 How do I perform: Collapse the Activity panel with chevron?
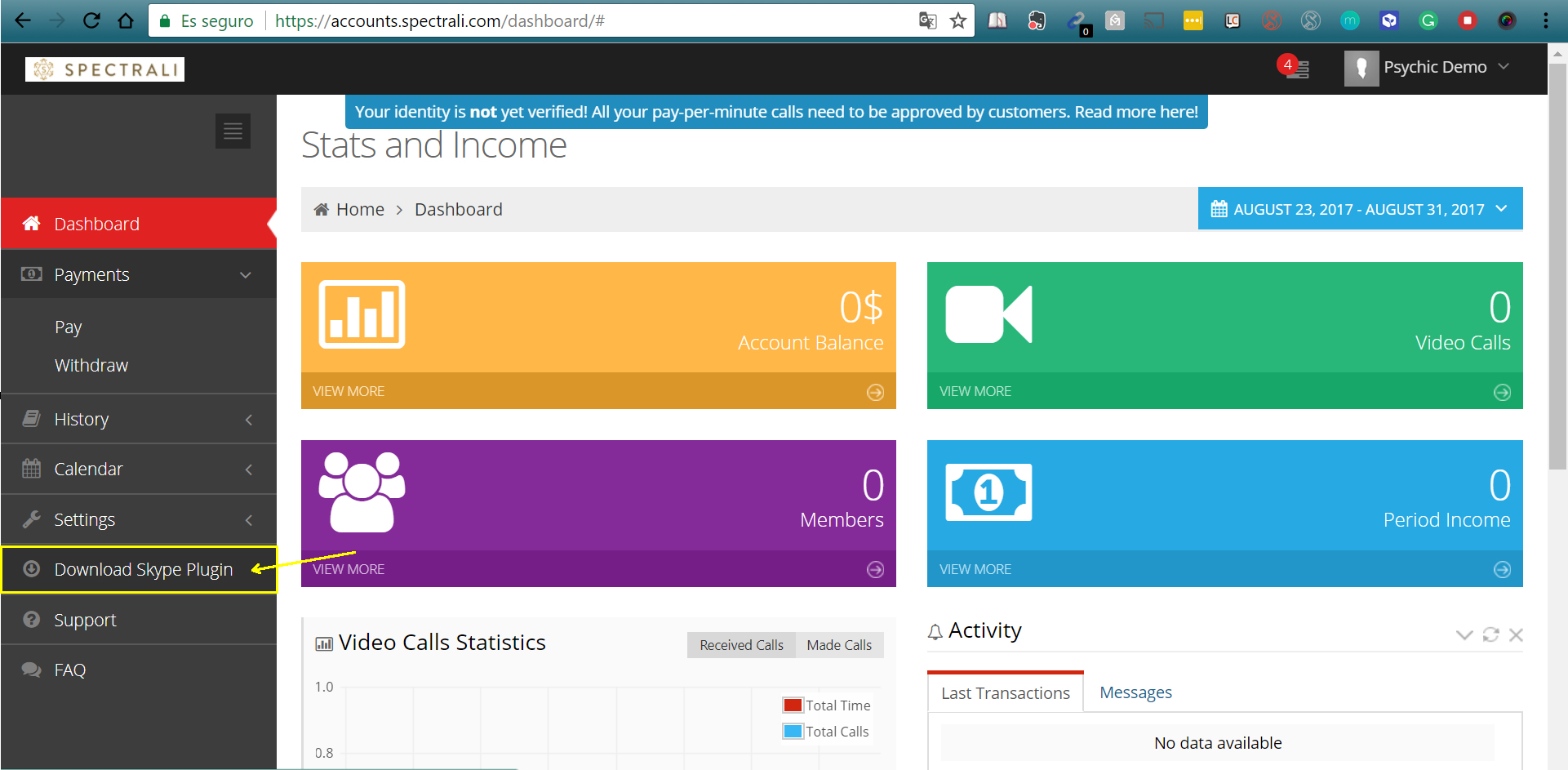pyautogui.click(x=1464, y=634)
